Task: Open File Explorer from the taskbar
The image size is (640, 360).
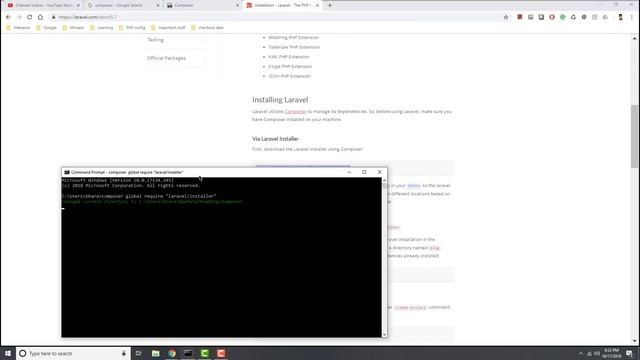Action: 156,353
